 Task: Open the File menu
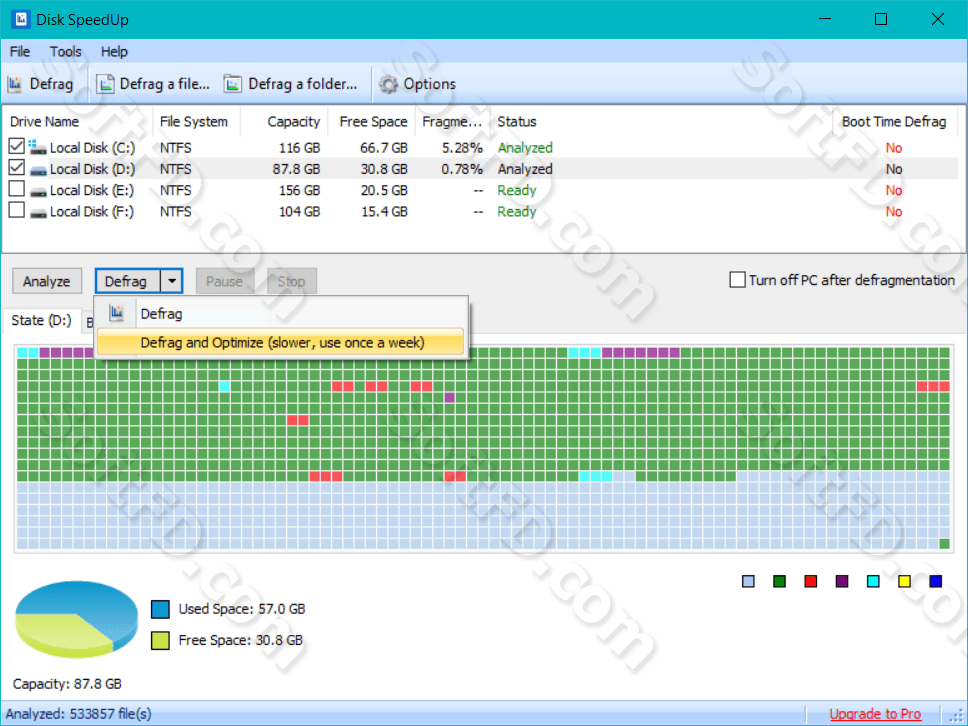pyautogui.click(x=20, y=52)
